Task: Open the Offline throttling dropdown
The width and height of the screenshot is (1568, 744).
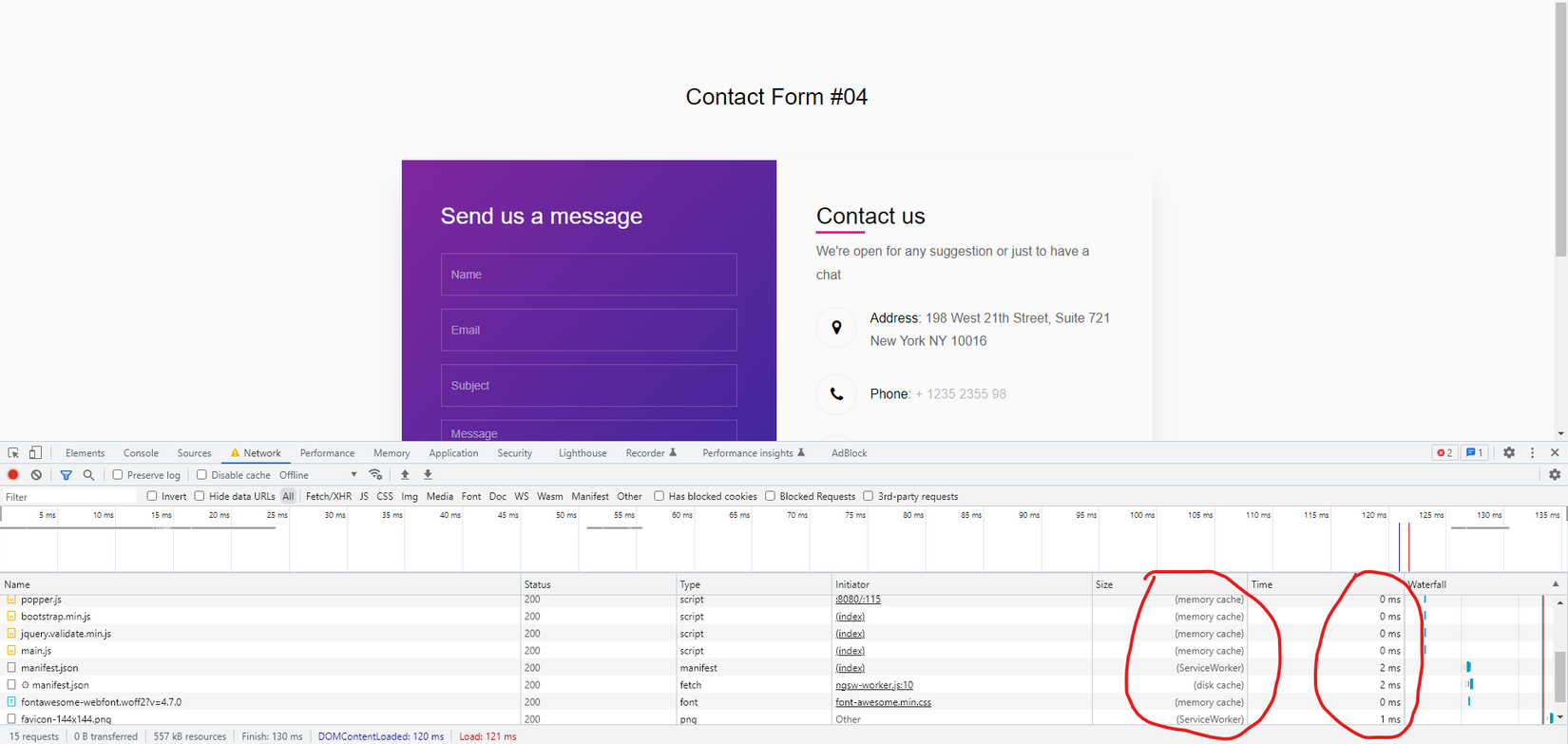Action: click(318, 475)
